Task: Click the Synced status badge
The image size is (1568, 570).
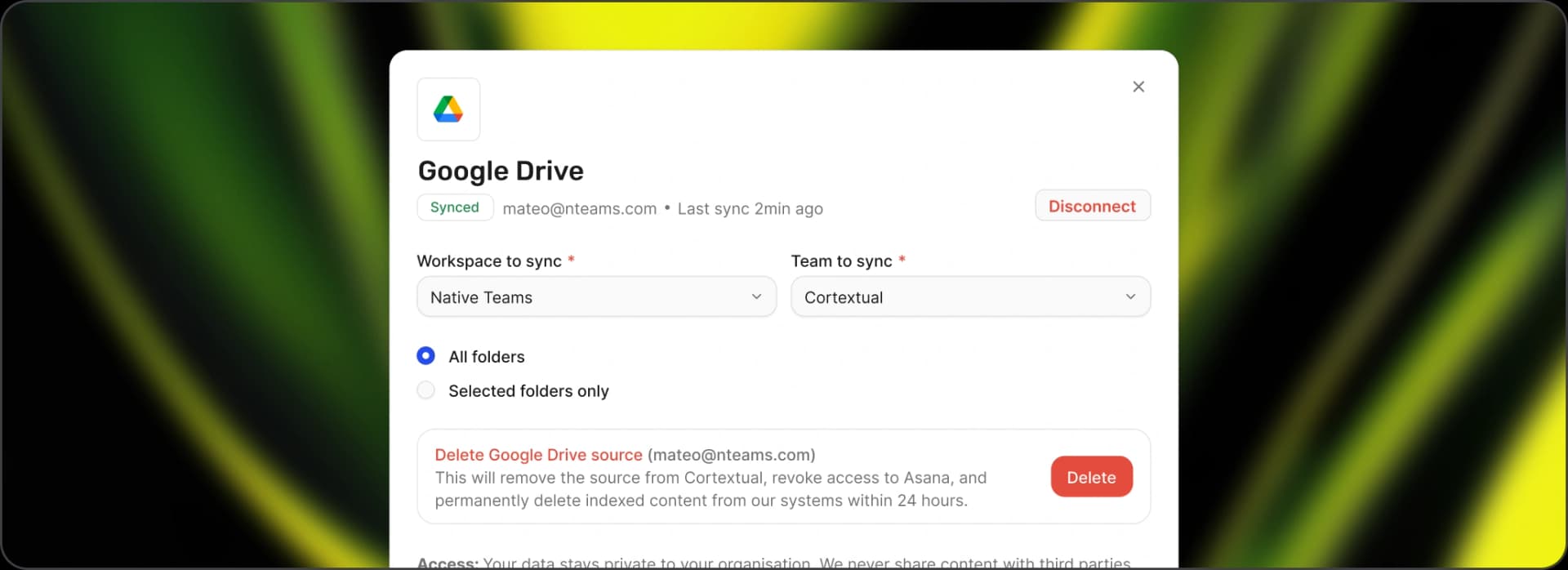Action: point(455,207)
